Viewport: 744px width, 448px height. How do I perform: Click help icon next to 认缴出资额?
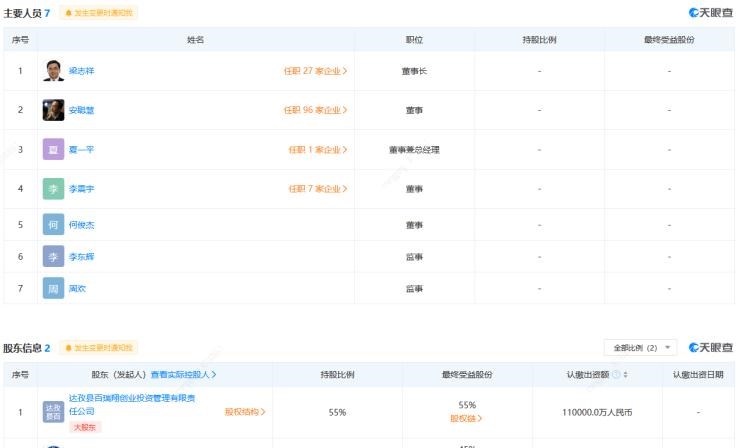616,374
